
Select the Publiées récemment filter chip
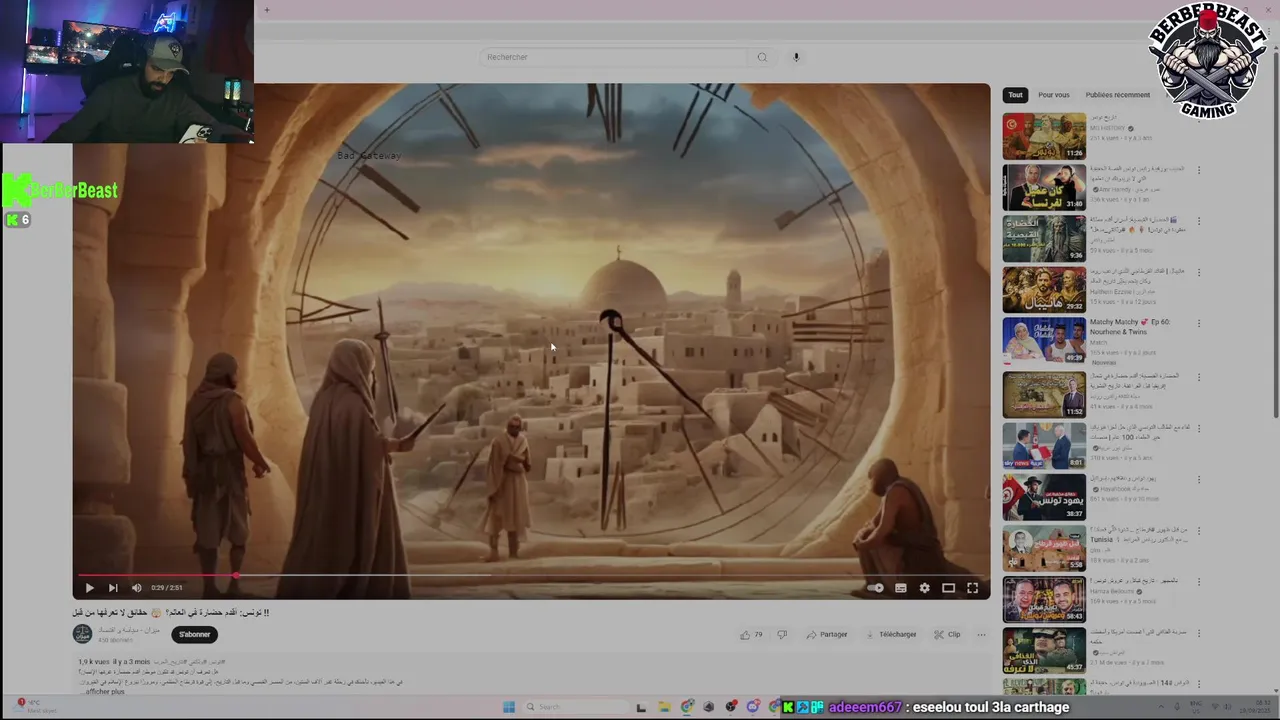tap(1118, 95)
